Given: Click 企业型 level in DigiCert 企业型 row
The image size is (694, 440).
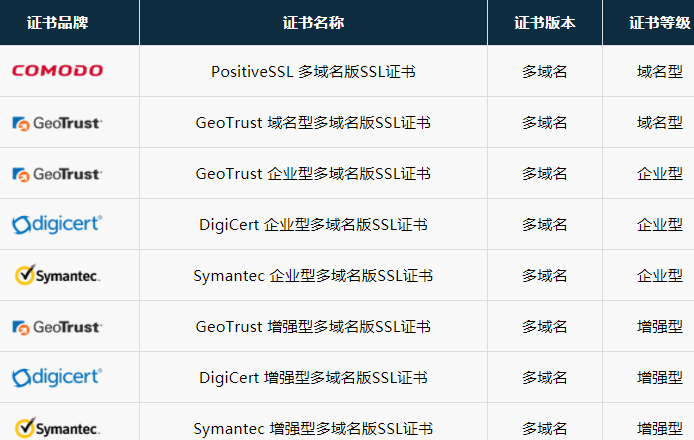Looking at the screenshot, I should [x=660, y=224].
